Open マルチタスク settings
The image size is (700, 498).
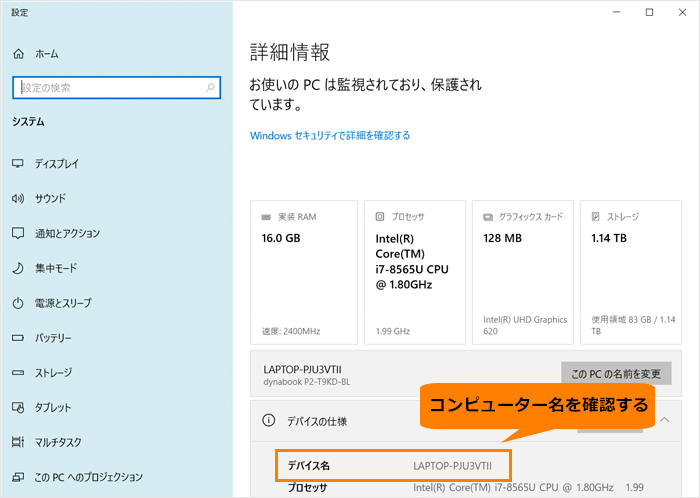click(58, 442)
